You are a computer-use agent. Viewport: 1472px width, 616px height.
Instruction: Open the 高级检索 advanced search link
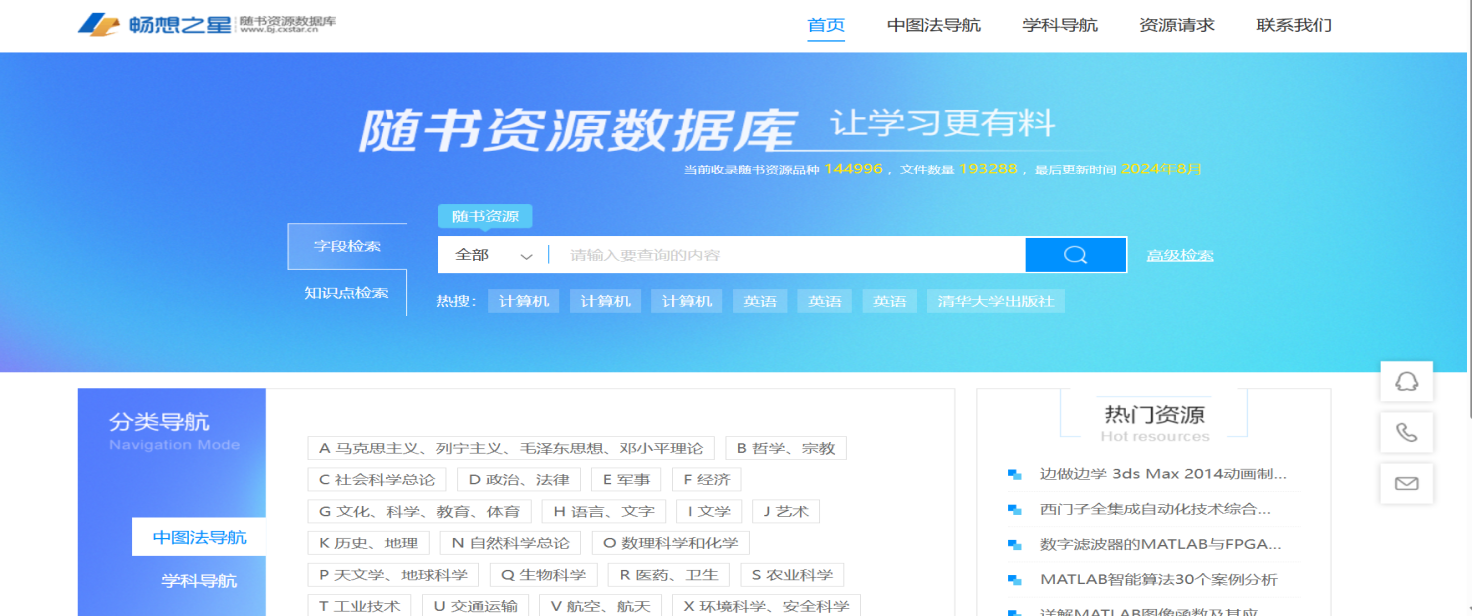pyautogui.click(x=1180, y=255)
